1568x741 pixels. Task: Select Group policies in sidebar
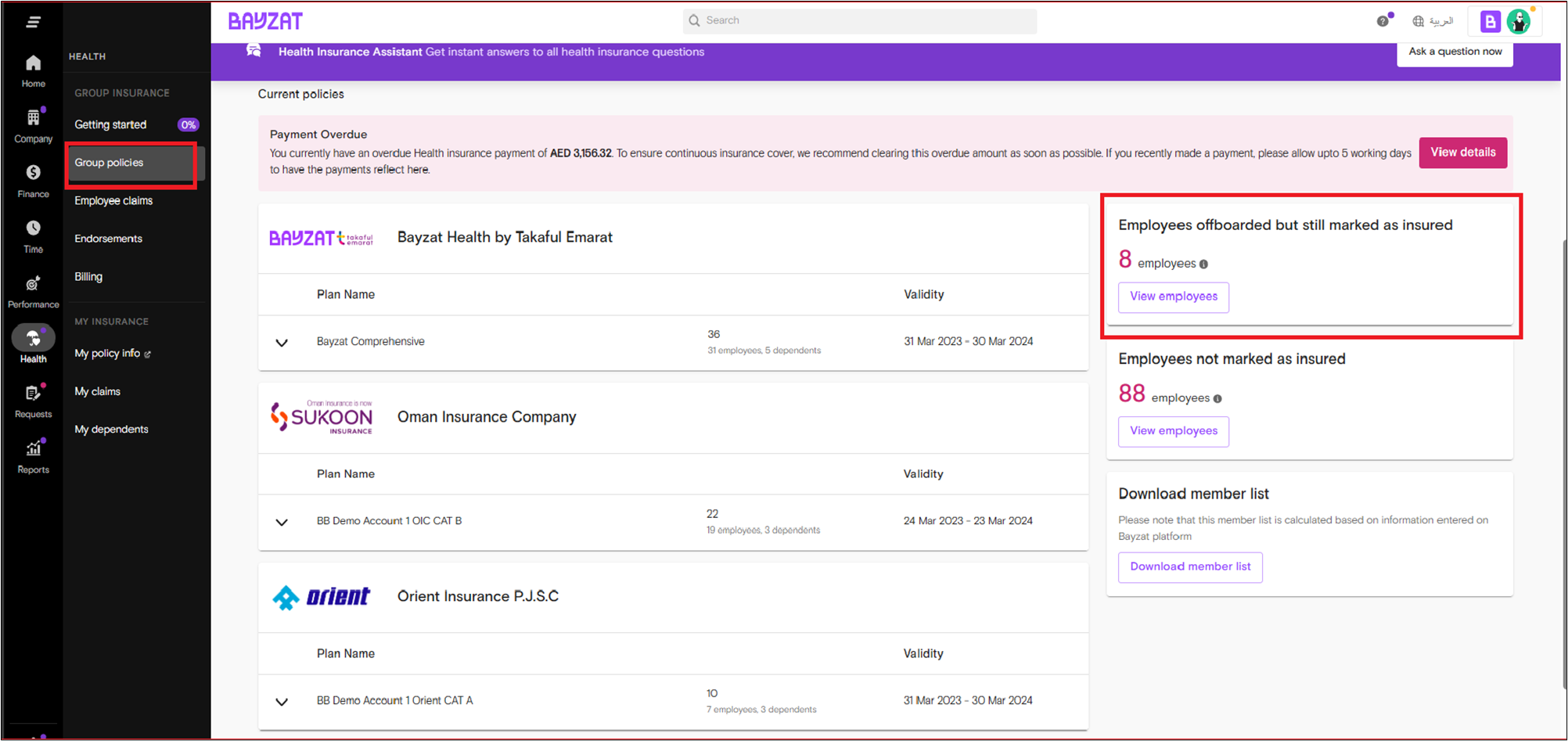131,163
